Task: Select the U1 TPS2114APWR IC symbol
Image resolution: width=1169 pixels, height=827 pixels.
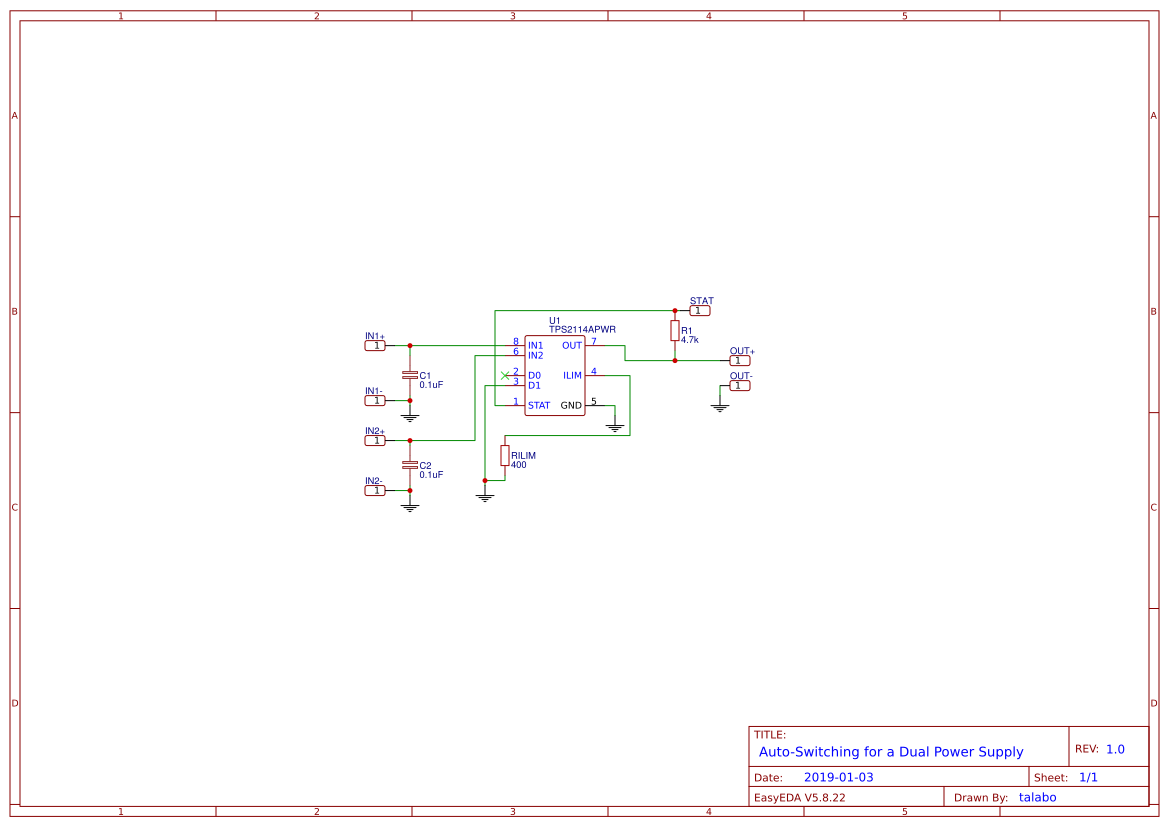Action: coord(556,375)
